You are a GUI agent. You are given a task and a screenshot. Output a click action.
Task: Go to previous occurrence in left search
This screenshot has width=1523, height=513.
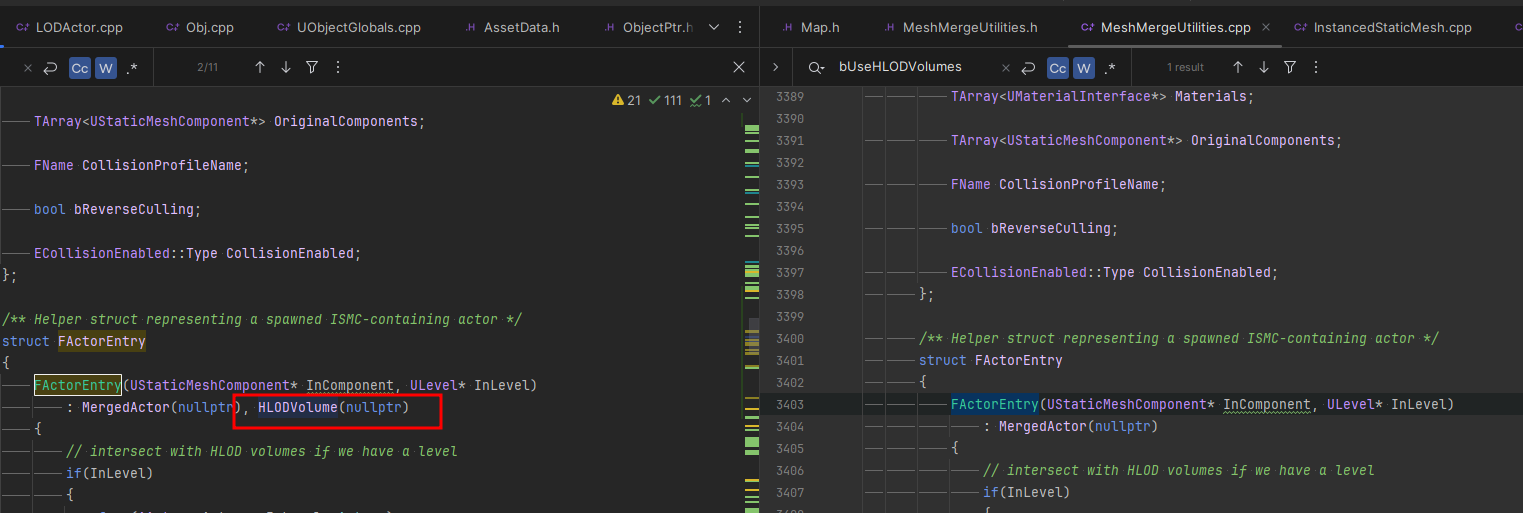(x=260, y=67)
